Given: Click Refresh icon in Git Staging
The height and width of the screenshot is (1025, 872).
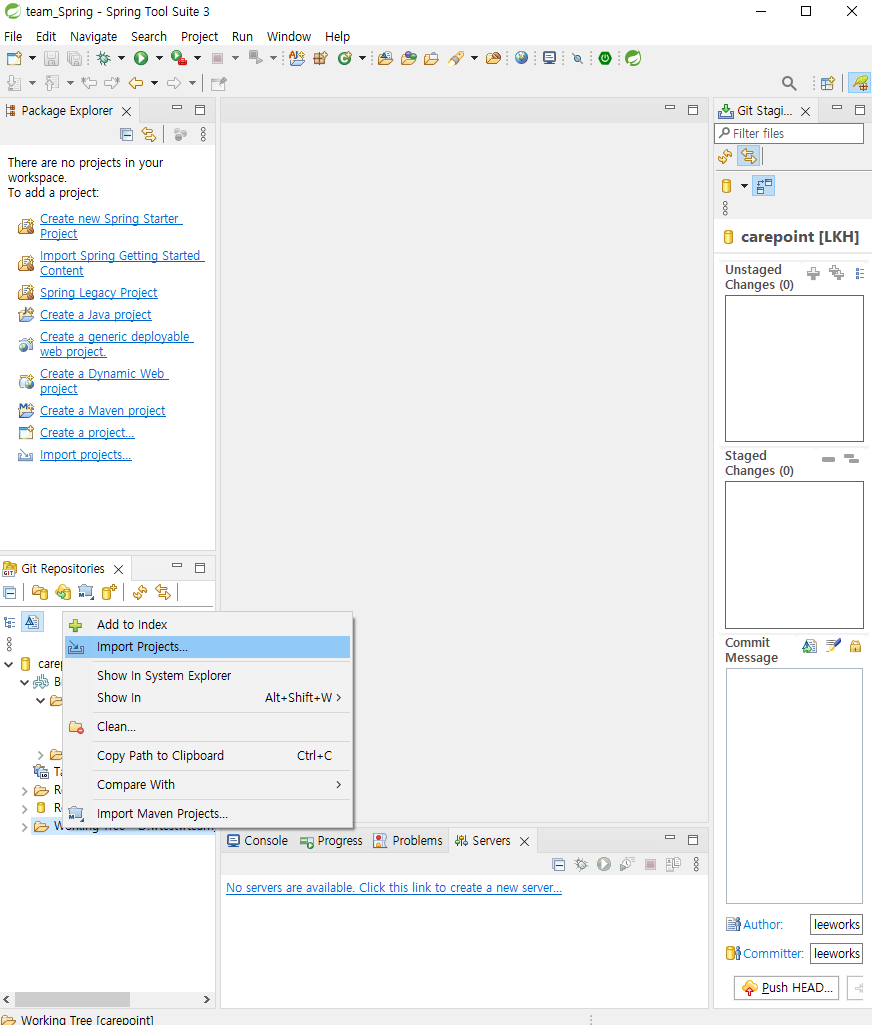Looking at the screenshot, I should coord(725,156).
